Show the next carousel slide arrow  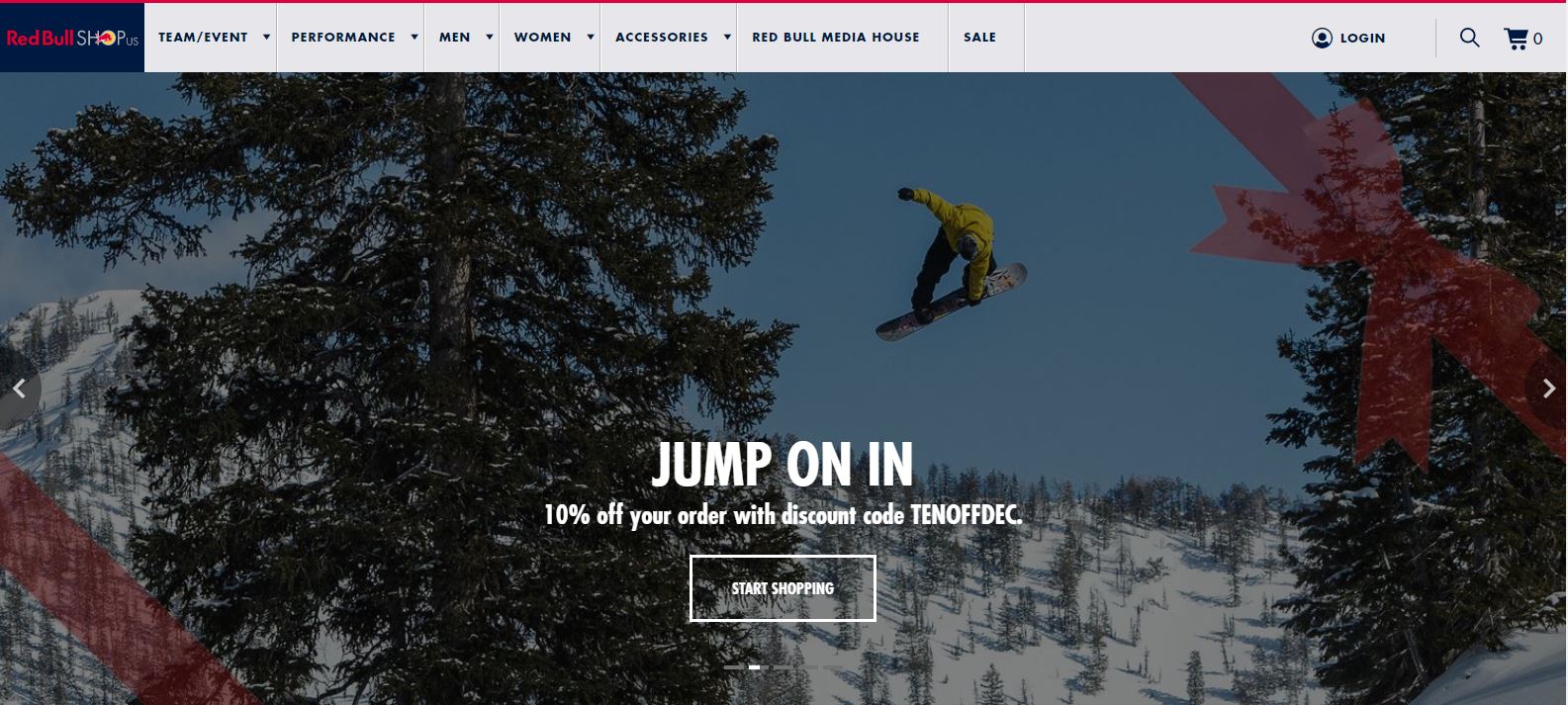1549,390
